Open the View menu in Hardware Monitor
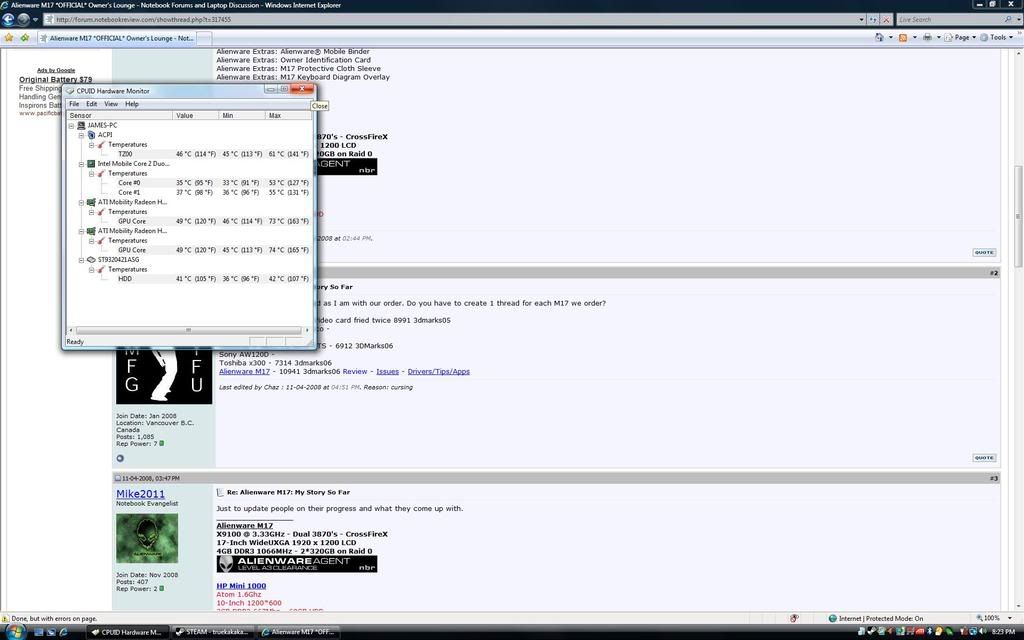 [111, 104]
